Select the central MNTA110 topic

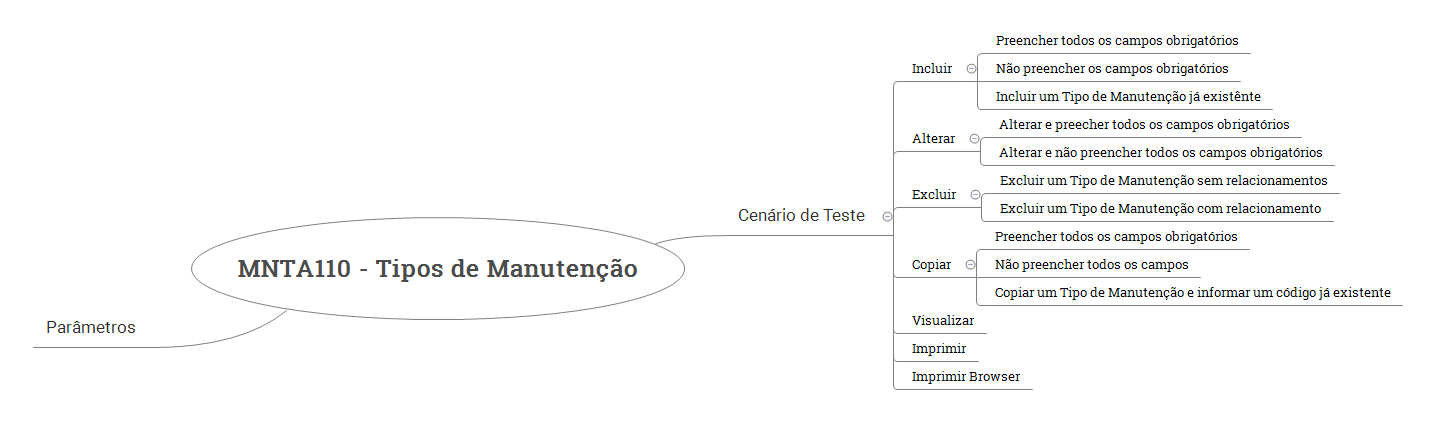coord(437,269)
